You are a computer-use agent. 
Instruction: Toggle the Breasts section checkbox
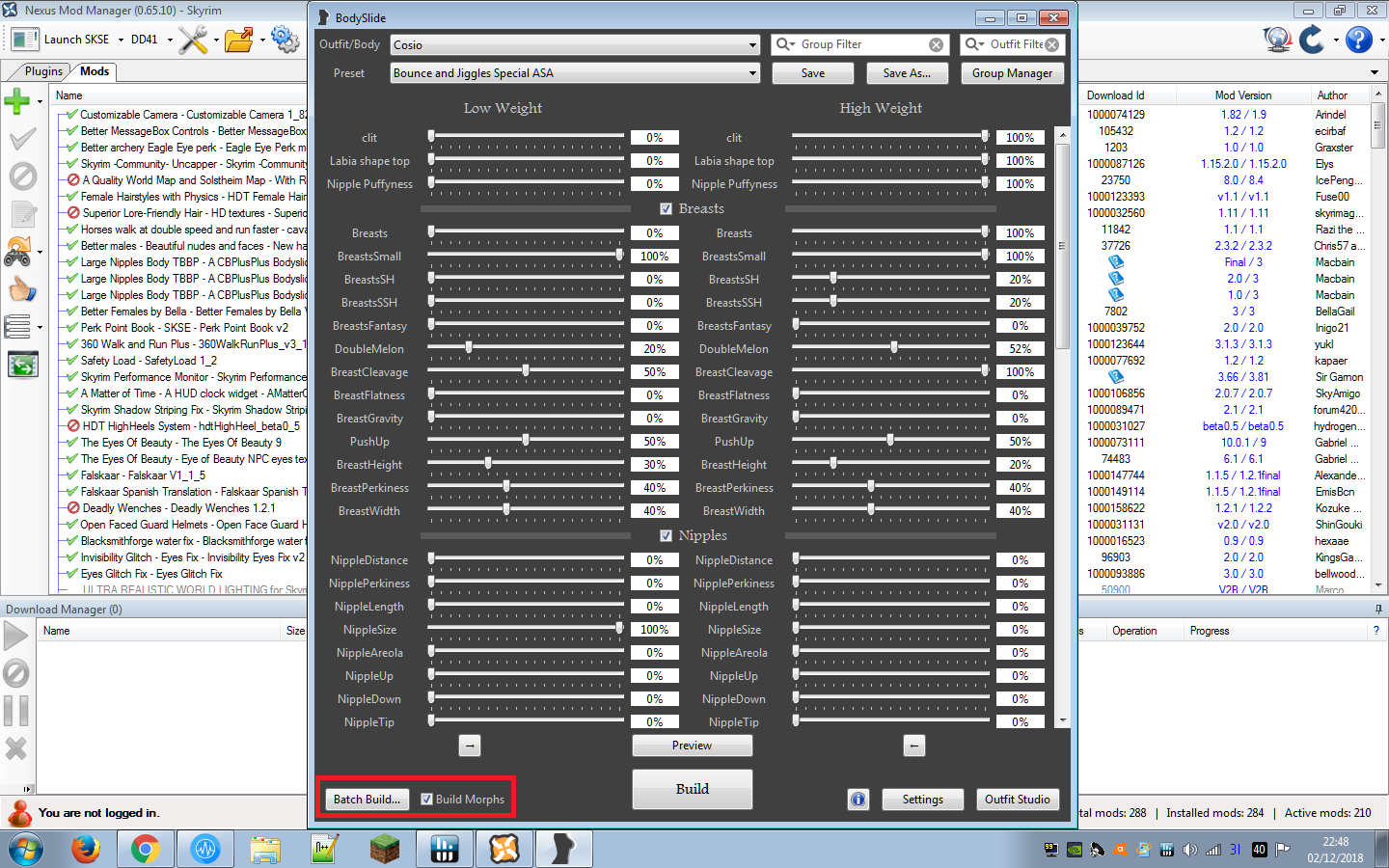coord(666,209)
